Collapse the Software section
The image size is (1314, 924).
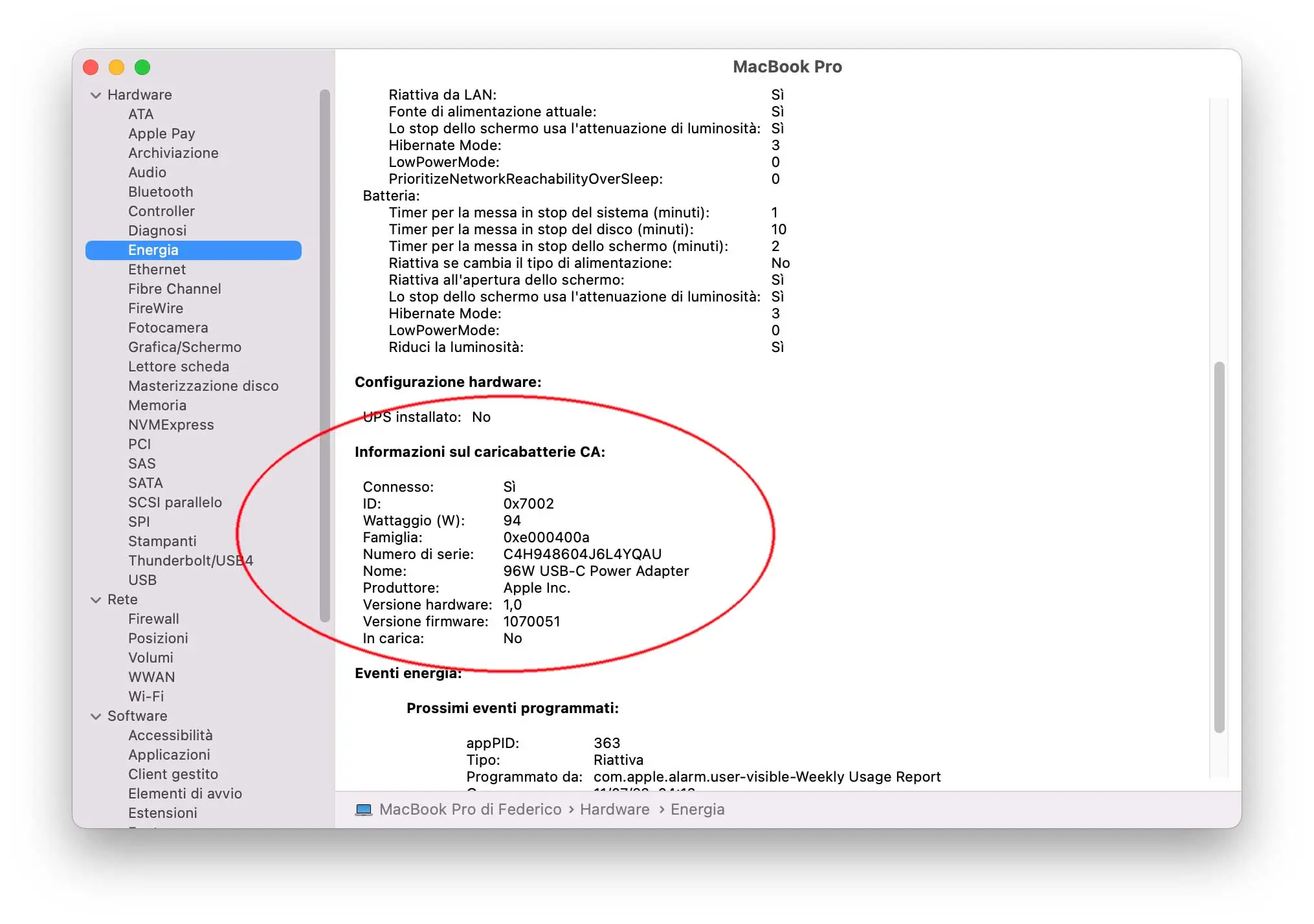tap(95, 716)
